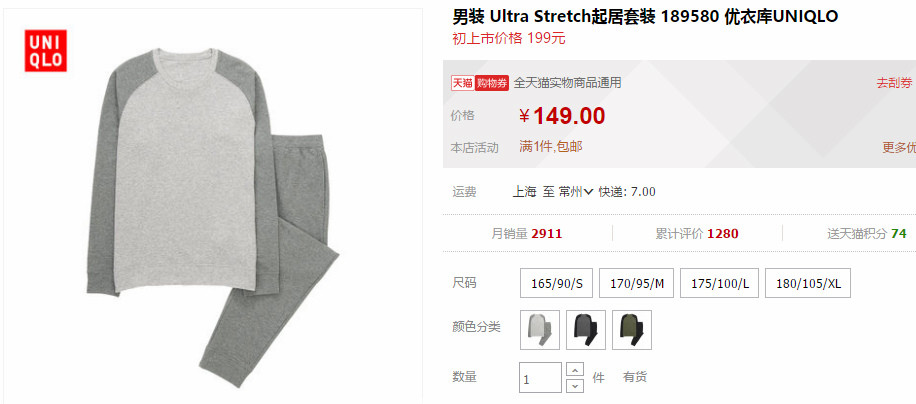Choose size 170/95/M

pos(637,284)
